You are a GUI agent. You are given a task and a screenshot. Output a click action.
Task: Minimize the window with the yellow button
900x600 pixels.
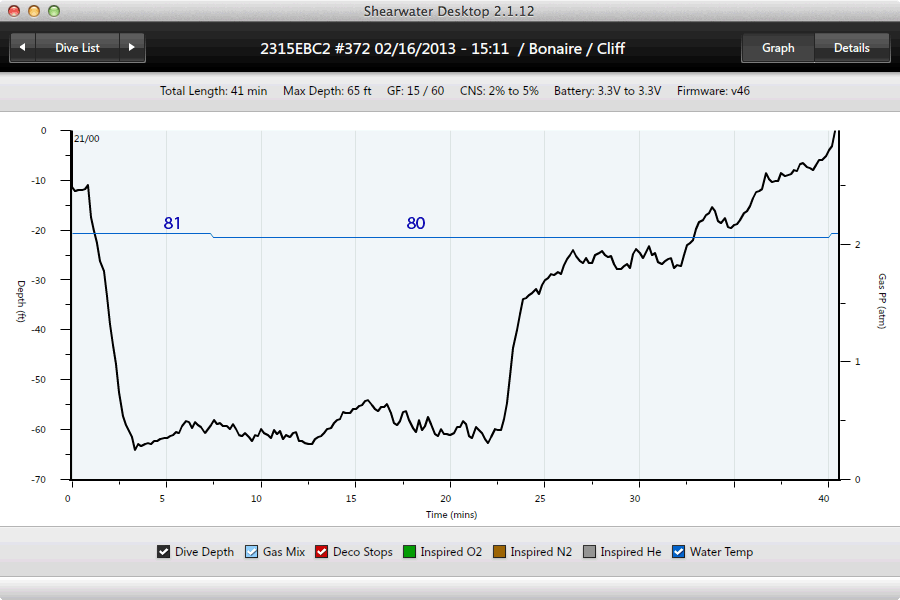(x=33, y=10)
